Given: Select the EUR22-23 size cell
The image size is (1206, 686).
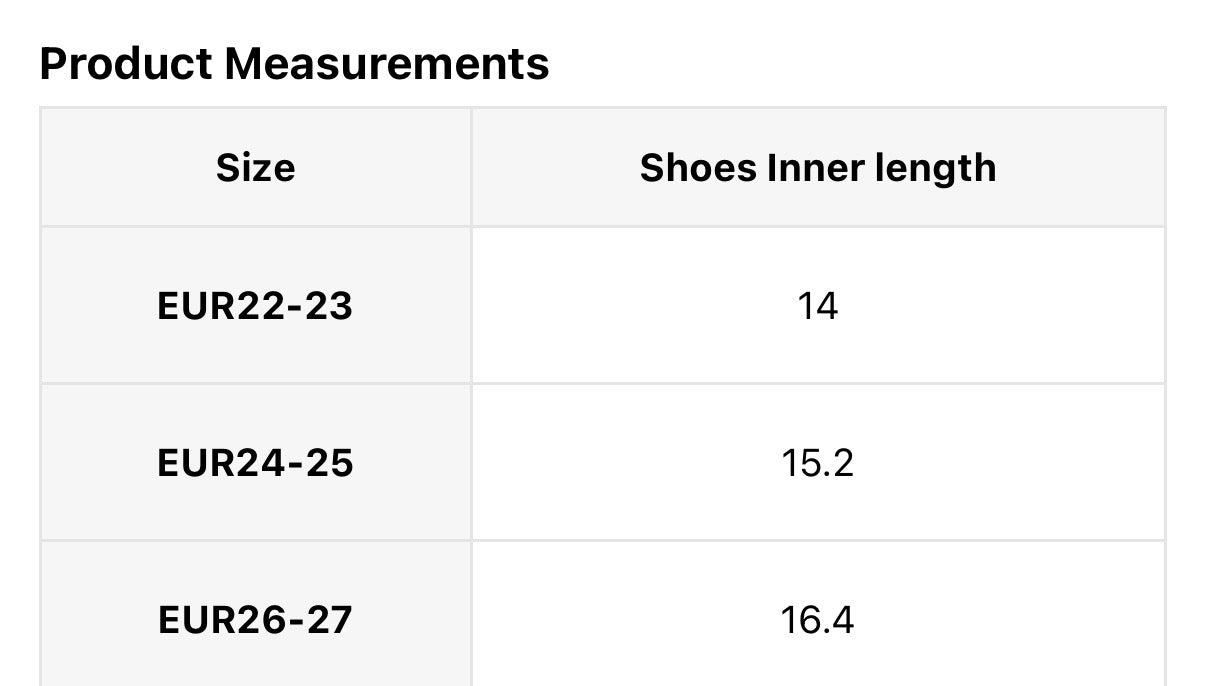Looking at the screenshot, I should (255, 306).
